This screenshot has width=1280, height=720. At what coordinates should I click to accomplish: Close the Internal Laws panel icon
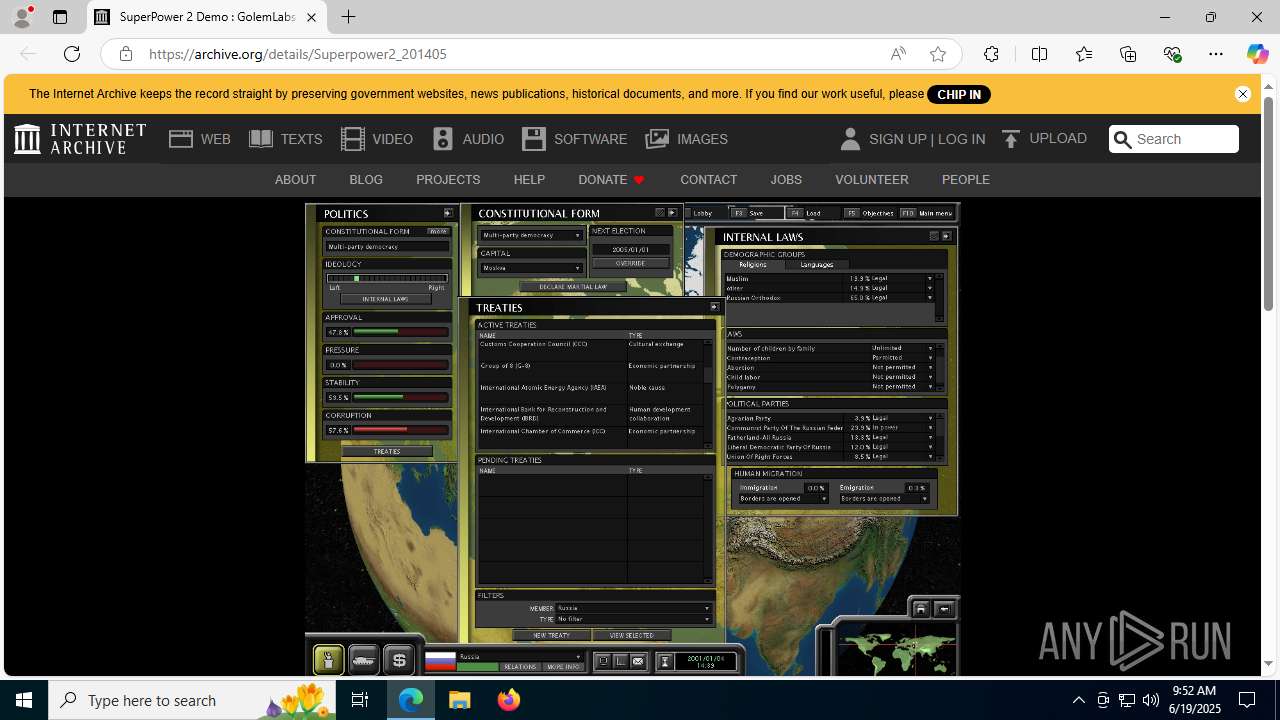946,236
